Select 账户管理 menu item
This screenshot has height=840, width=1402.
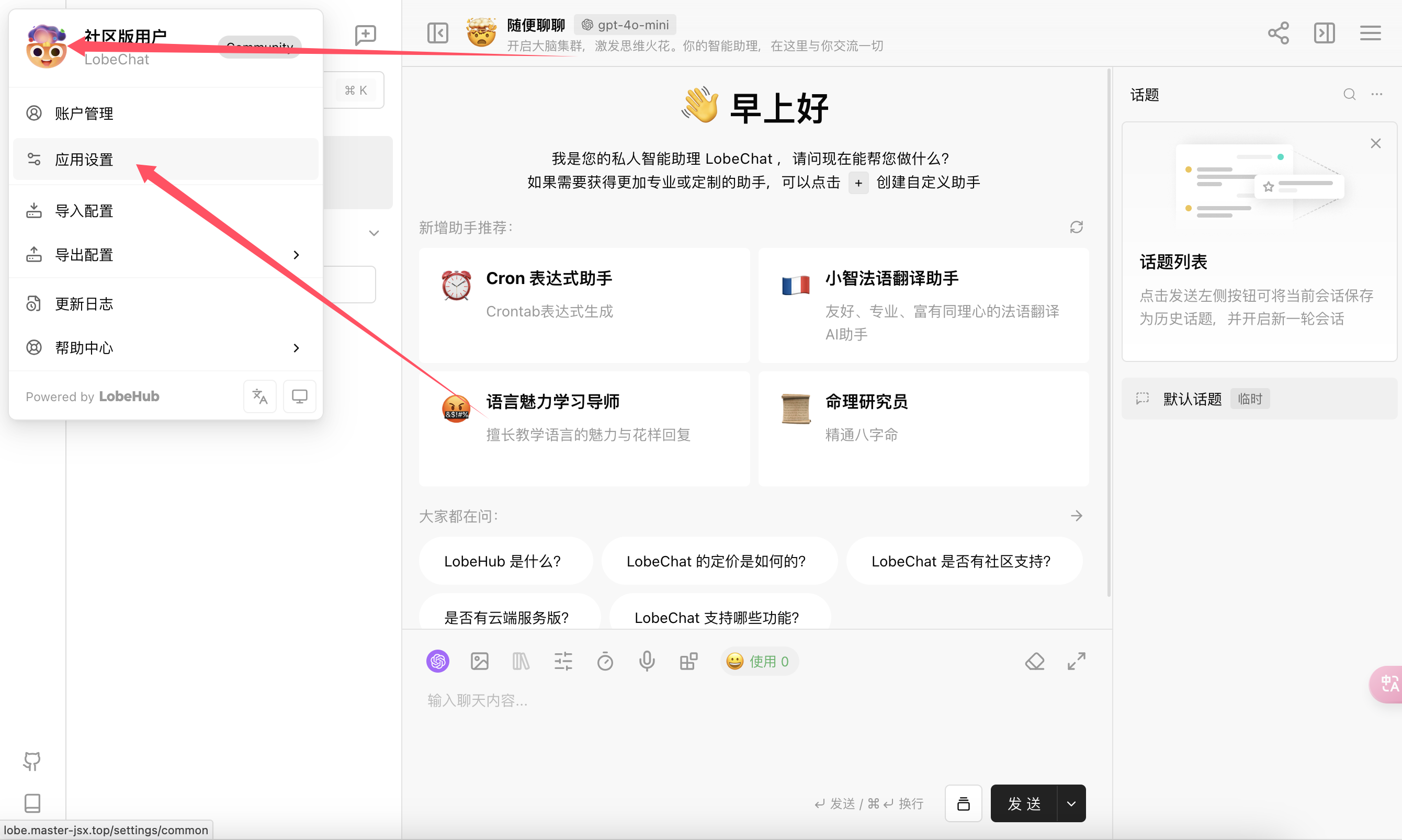coord(85,114)
